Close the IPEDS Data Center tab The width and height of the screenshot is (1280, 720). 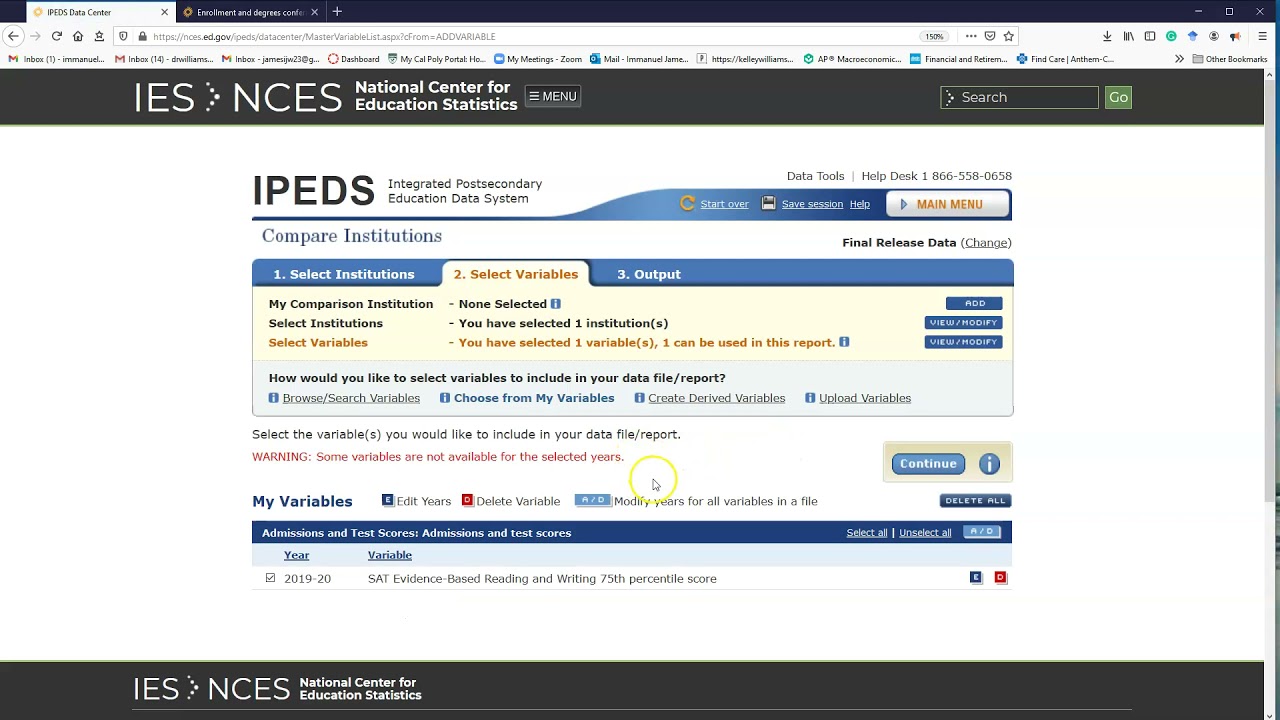(x=165, y=12)
